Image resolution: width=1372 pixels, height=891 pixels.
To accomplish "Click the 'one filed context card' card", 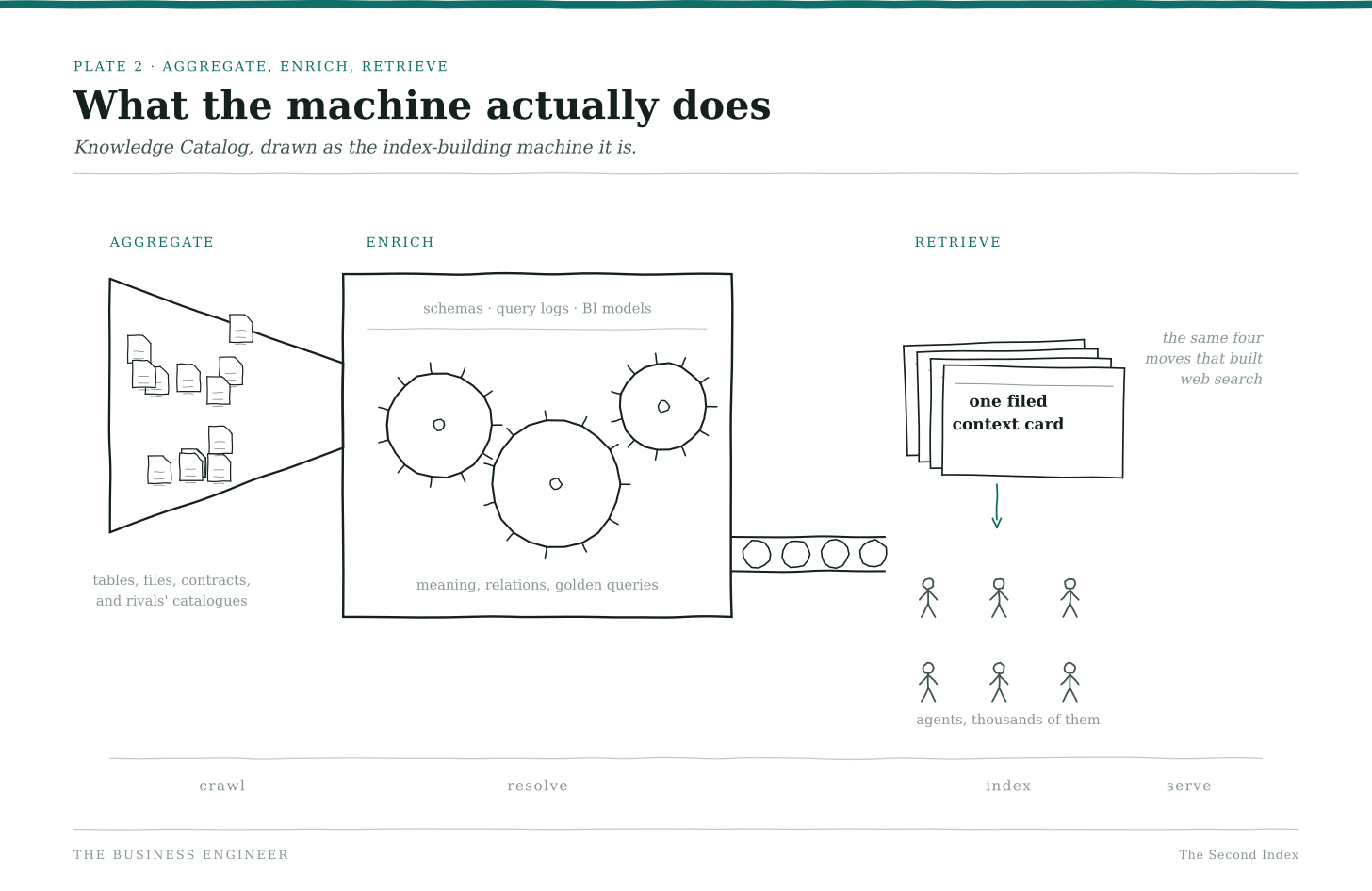I will click(1033, 421).
